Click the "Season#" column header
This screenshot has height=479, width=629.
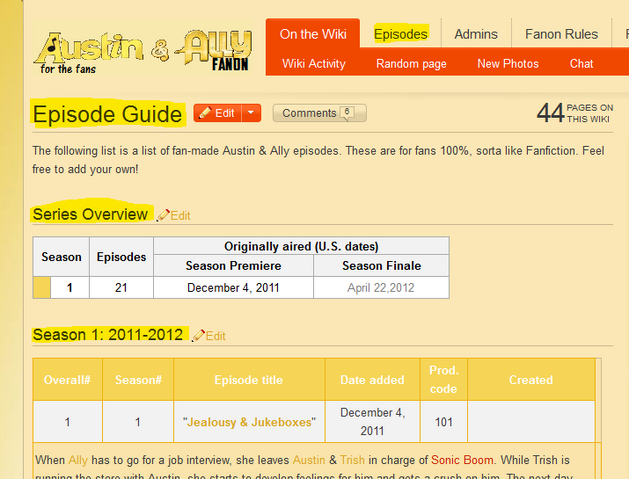point(138,380)
